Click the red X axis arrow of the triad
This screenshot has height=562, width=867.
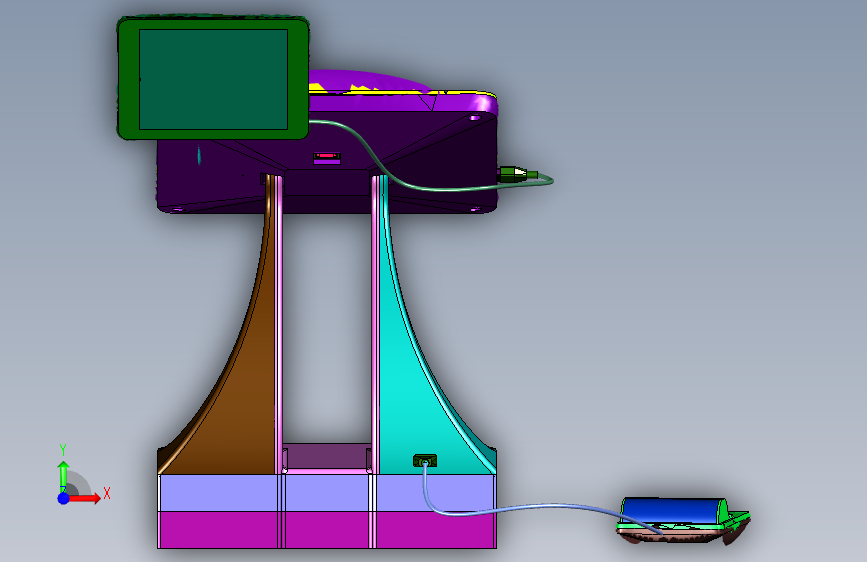(86, 498)
